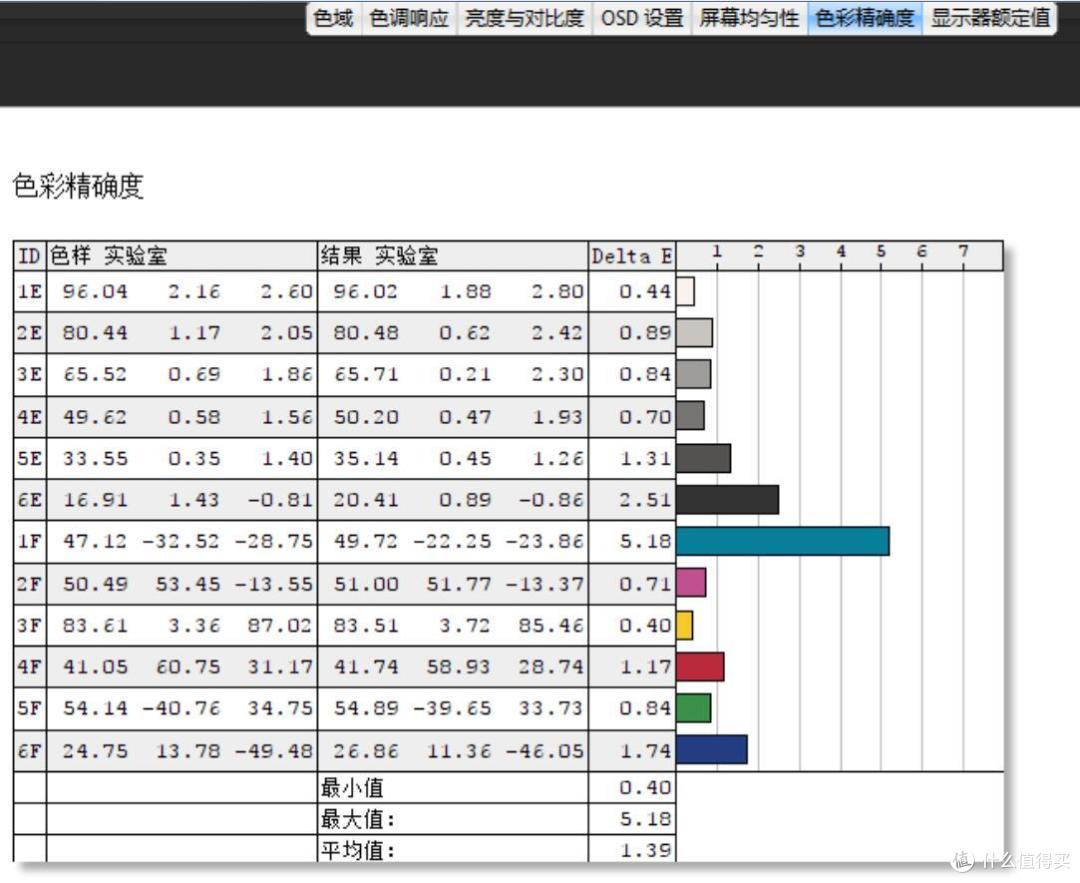
Task: Select row ID 2E
Action: point(30,333)
